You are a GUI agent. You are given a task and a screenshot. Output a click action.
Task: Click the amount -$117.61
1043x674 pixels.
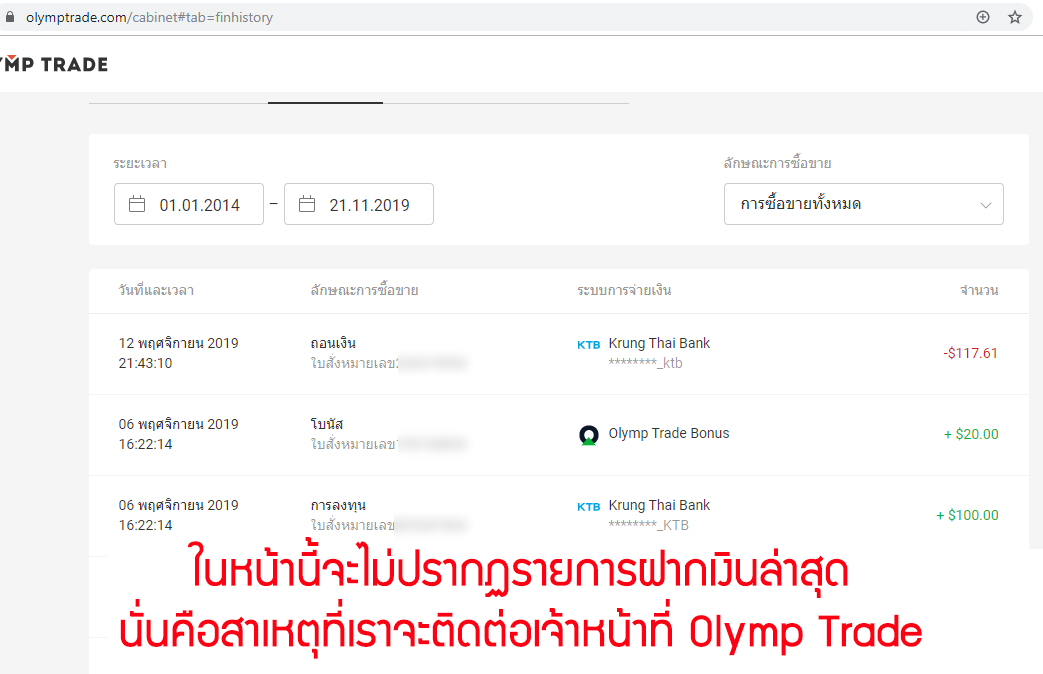(970, 353)
